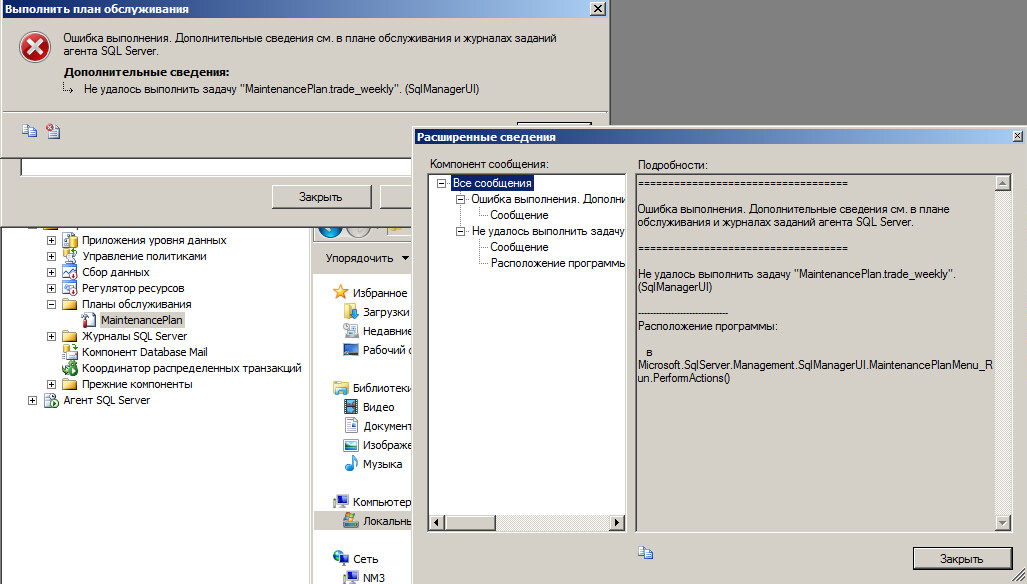Click Координатор распределенных транзакций icon
The height and width of the screenshot is (584, 1027).
[69, 369]
